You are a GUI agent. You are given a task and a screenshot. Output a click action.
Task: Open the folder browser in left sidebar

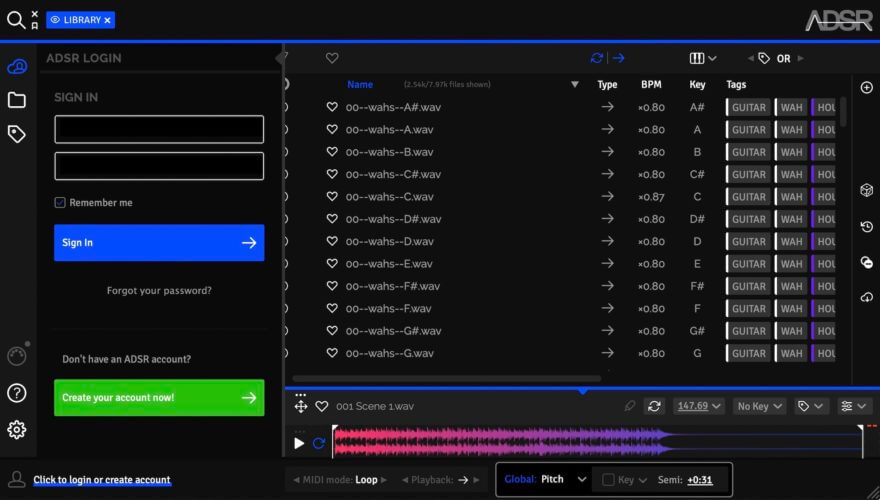(17, 100)
